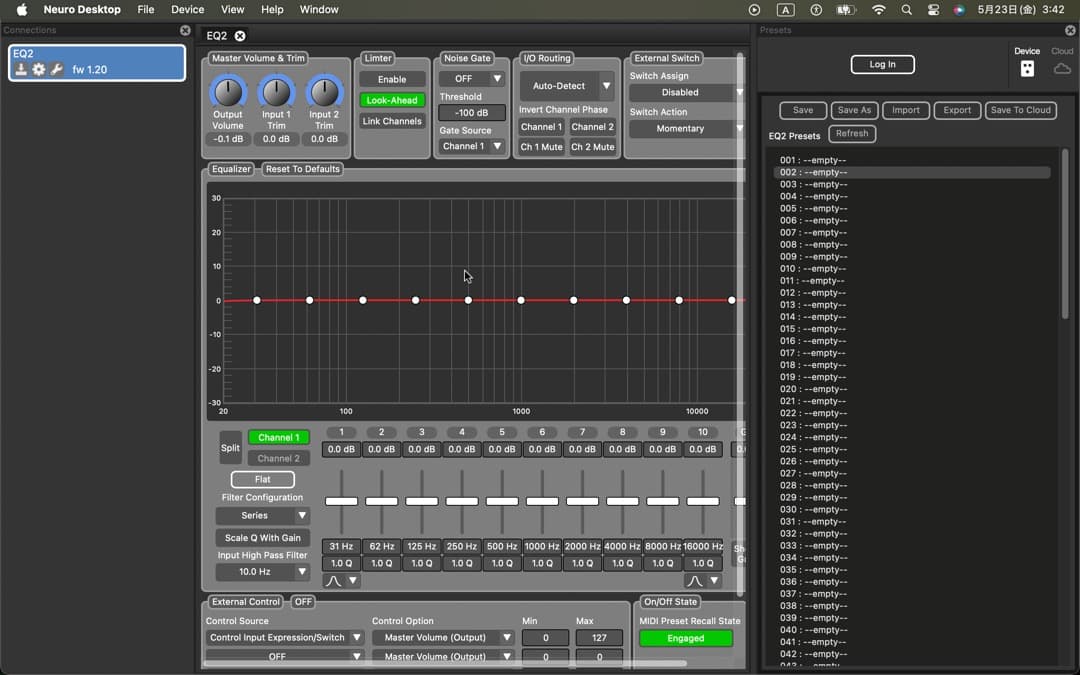Screen dimensions: 1080x675
Task: Open the Device menu in the menu bar
Action: coord(186,9)
